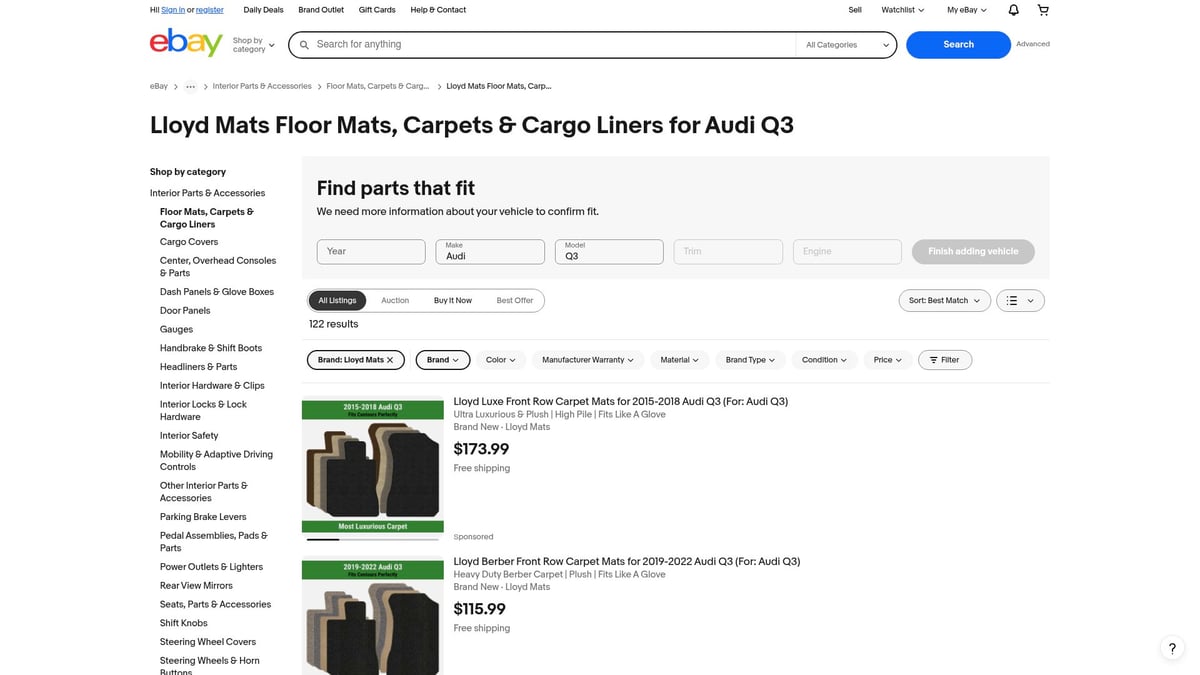The width and height of the screenshot is (1200, 675).
Task: Open the notifications bell
Action: tap(1013, 10)
